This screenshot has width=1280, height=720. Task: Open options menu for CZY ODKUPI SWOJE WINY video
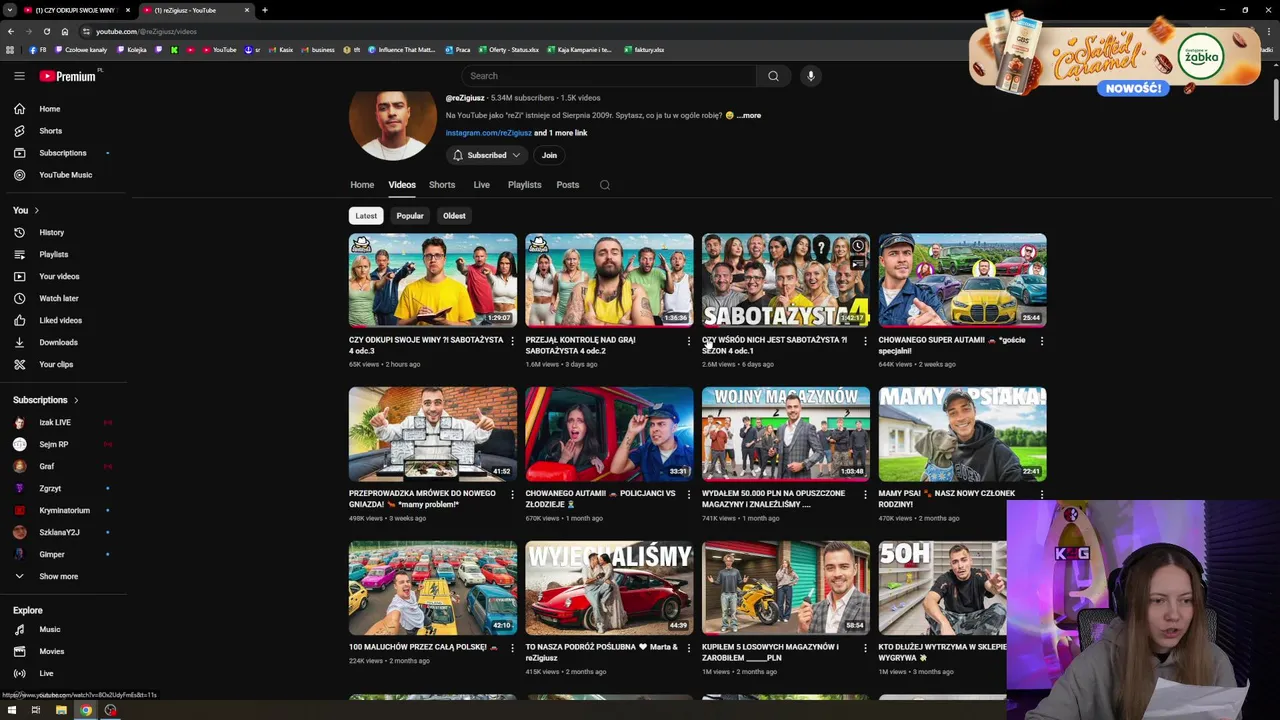click(512, 341)
